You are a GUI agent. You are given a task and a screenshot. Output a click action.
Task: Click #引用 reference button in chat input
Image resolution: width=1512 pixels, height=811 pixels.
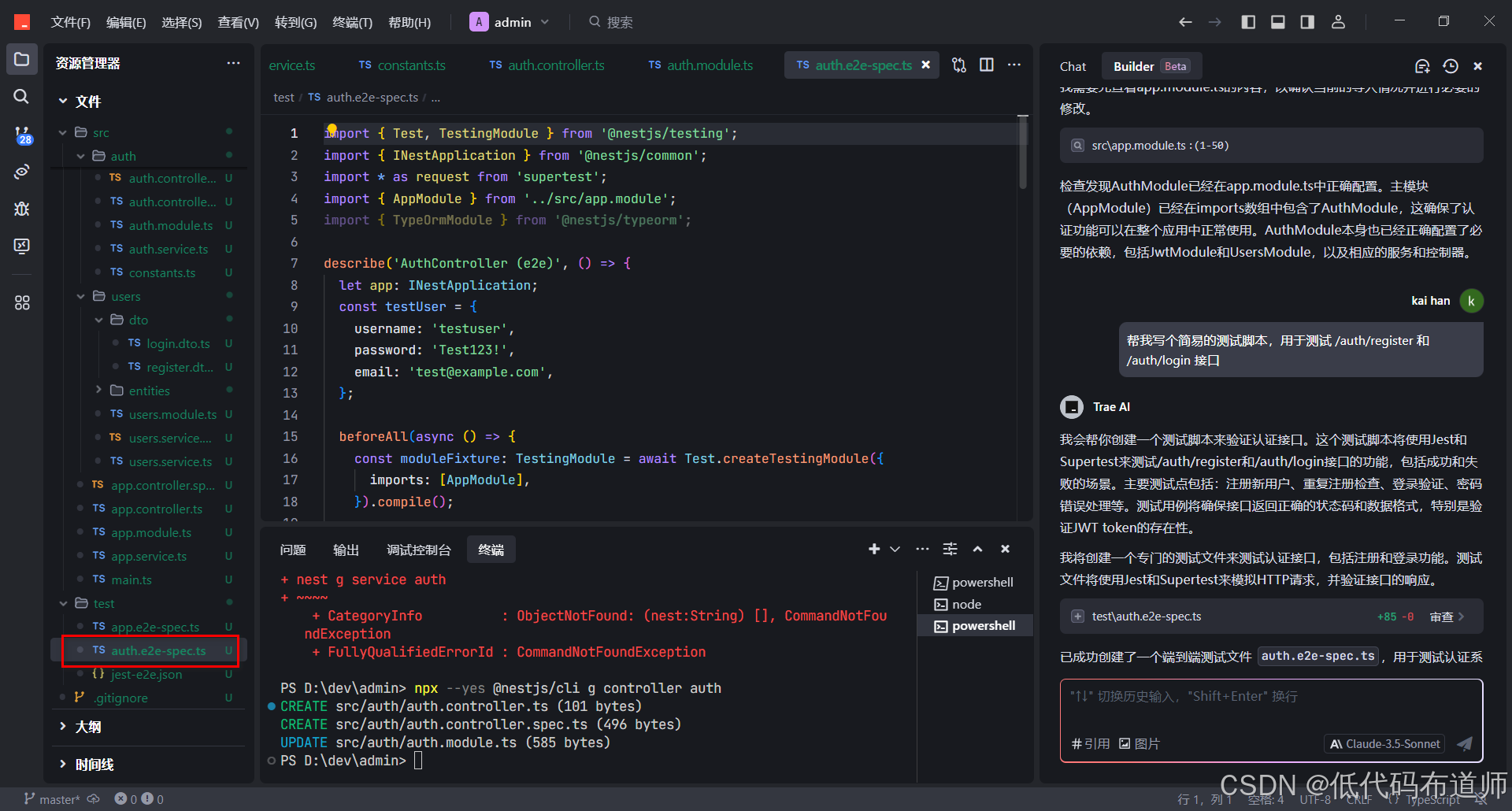click(x=1091, y=743)
